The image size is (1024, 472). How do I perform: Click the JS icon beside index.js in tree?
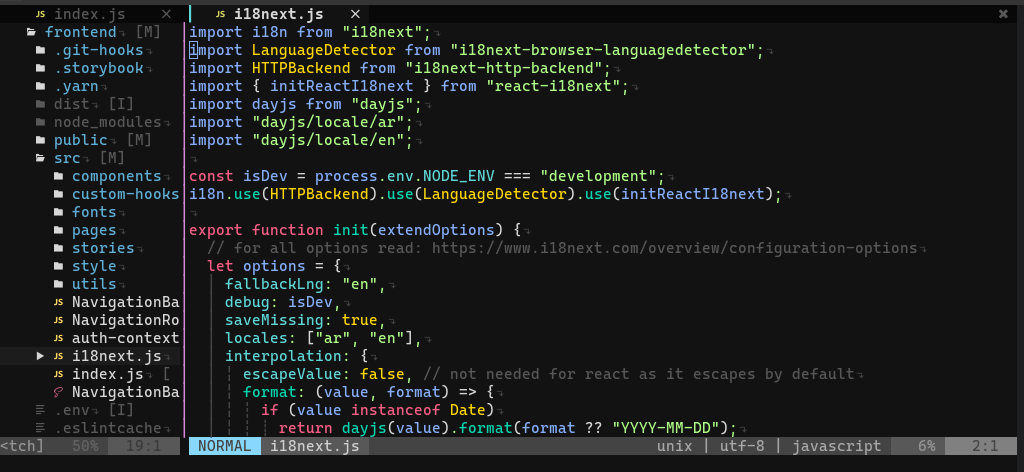(x=59, y=374)
